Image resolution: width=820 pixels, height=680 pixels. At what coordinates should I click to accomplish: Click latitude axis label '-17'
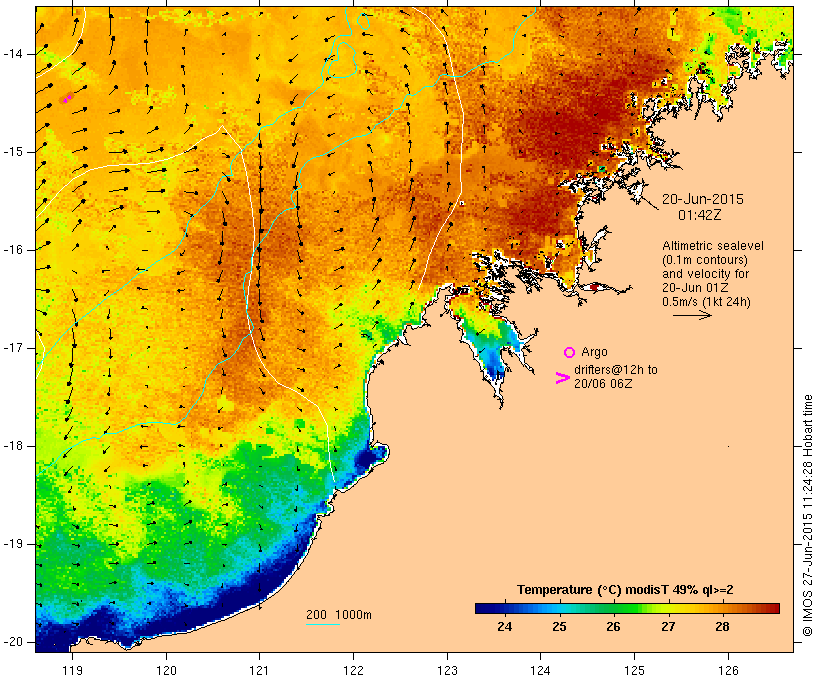(x=13, y=348)
